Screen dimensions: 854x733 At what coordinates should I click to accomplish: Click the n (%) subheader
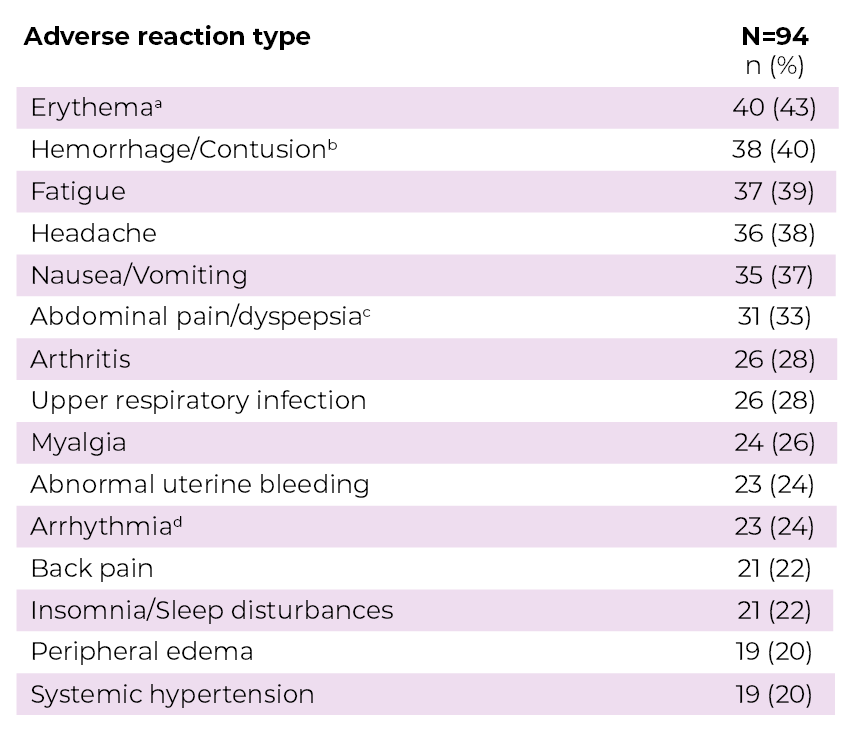pos(774,66)
